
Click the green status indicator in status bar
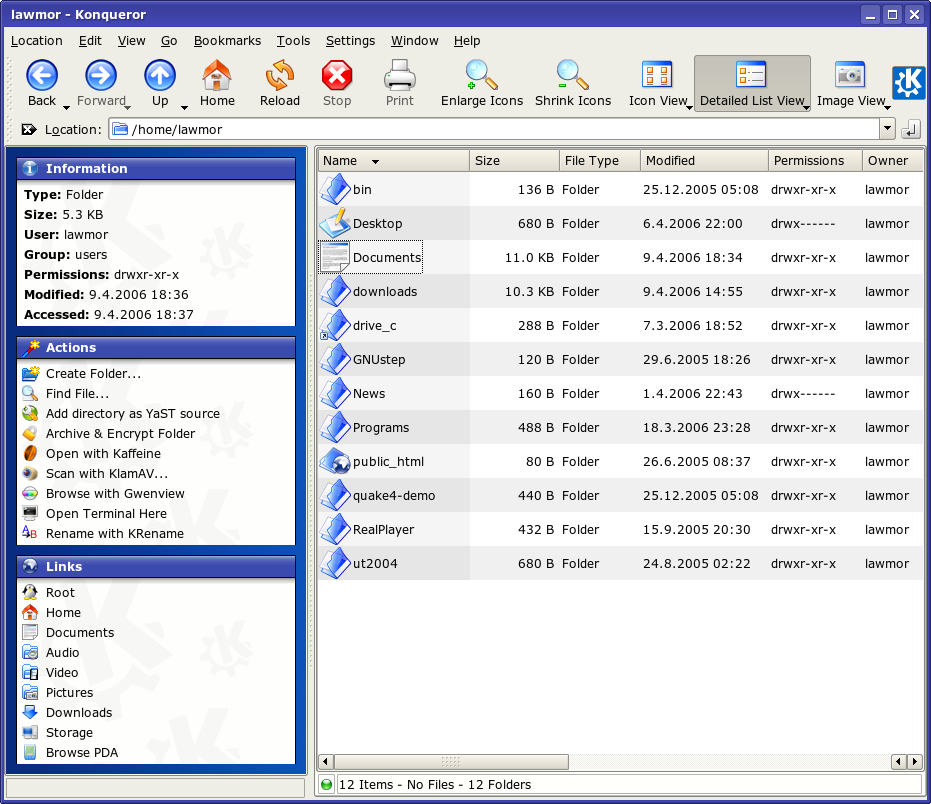(326, 785)
